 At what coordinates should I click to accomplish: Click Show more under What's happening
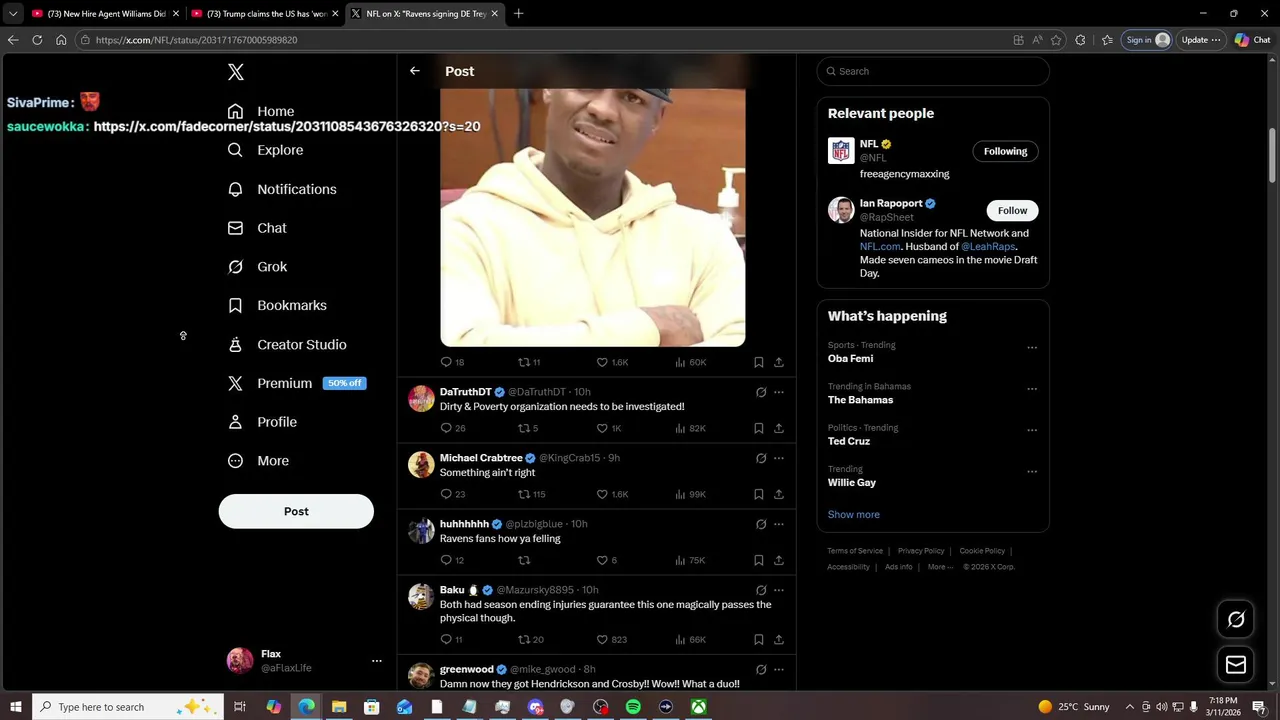[854, 514]
